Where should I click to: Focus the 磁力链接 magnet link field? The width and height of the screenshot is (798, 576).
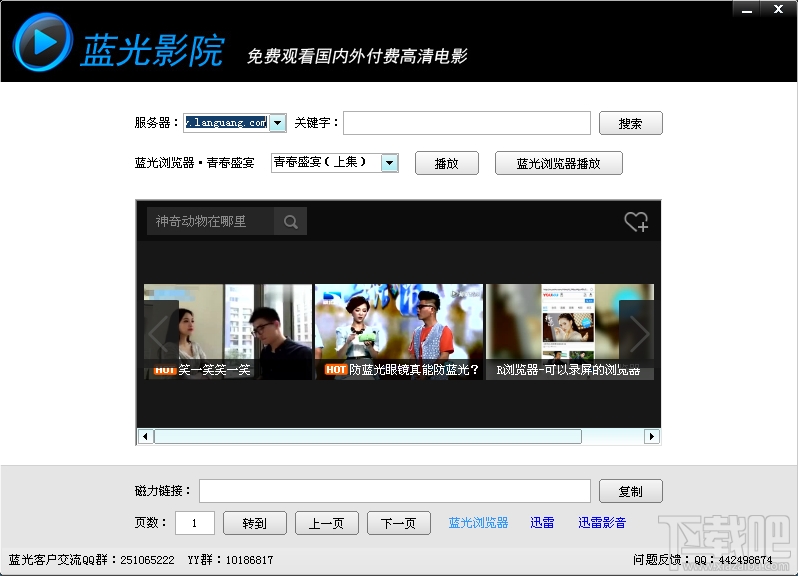[x=394, y=491]
